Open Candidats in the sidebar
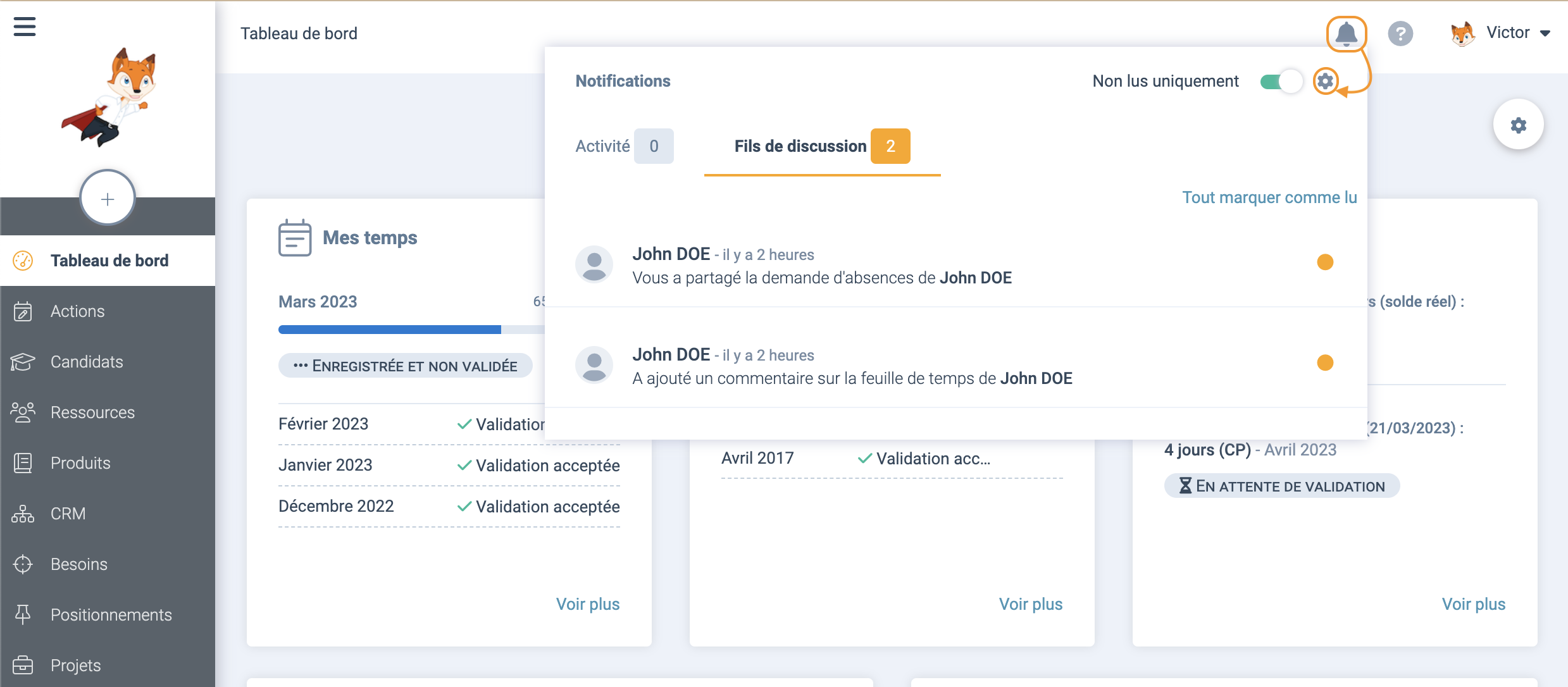This screenshot has height=687, width=1568. [x=87, y=362]
